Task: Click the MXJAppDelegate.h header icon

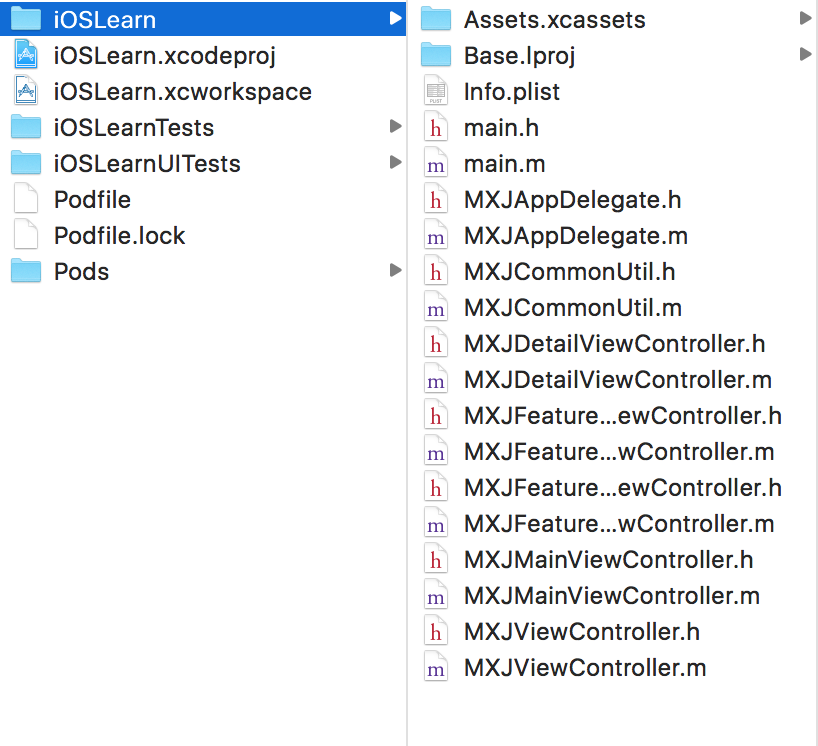Action: [x=435, y=200]
